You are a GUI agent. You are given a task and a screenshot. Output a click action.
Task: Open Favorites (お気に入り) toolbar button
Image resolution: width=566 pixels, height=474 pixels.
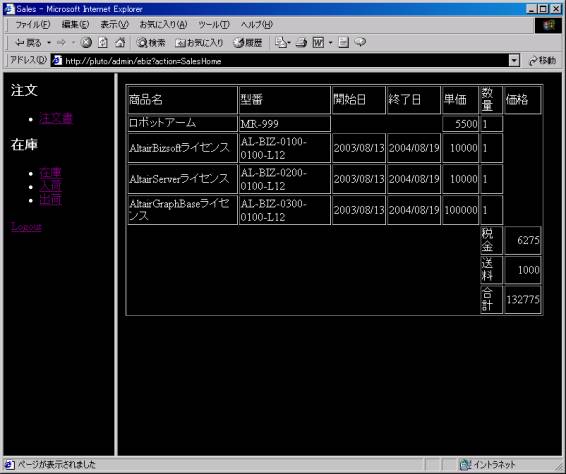pos(199,43)
